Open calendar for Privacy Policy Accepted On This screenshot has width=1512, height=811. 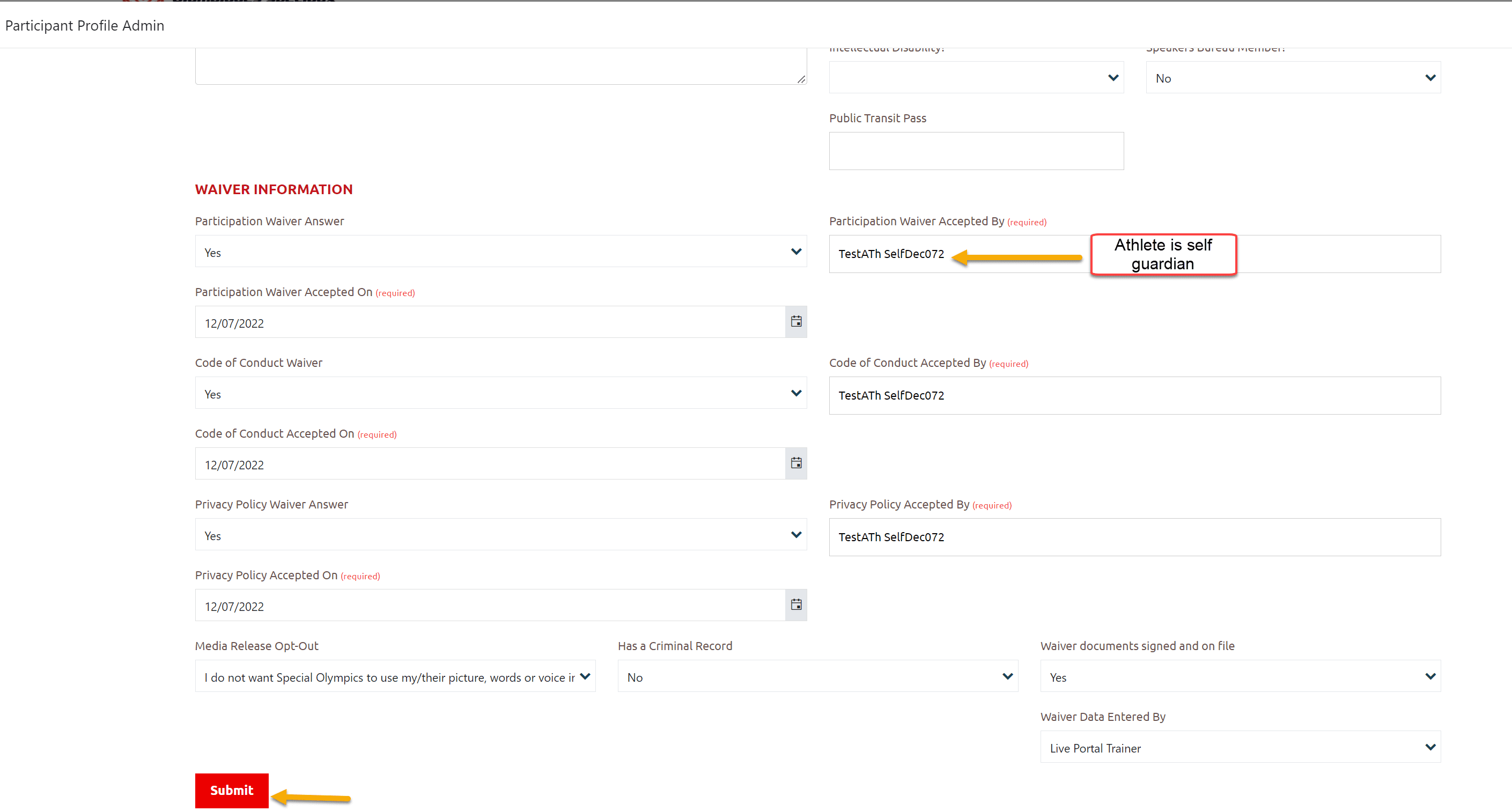pyautogui.click(x=796, y=604)
